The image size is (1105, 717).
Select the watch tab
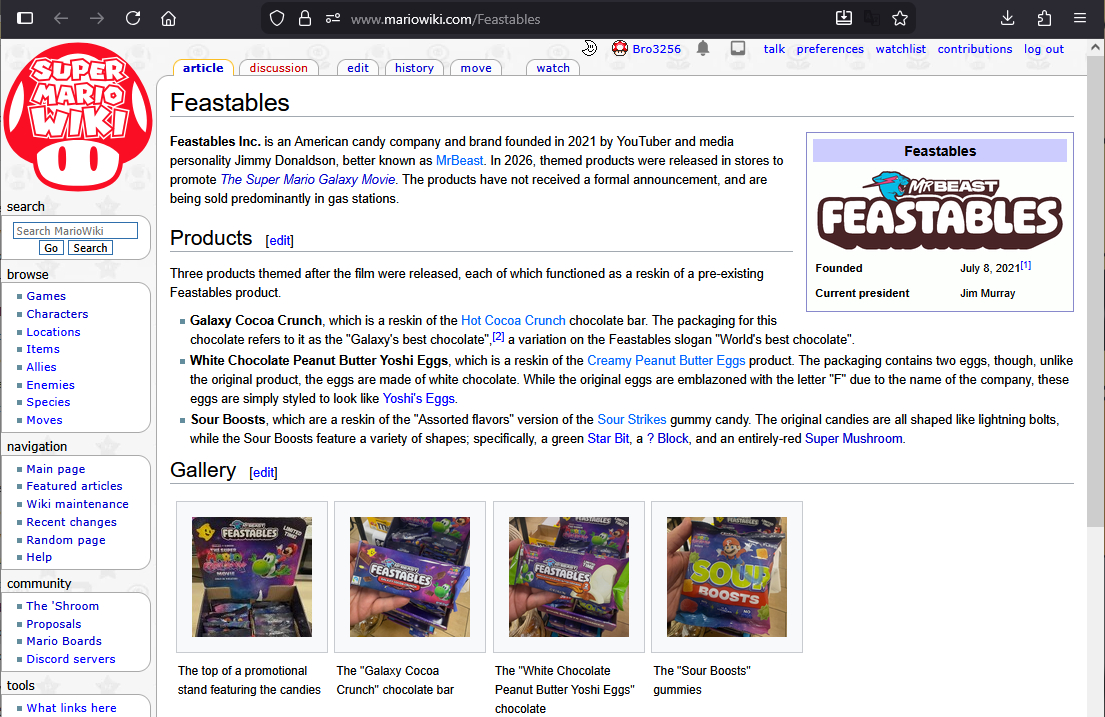point(552,68)
